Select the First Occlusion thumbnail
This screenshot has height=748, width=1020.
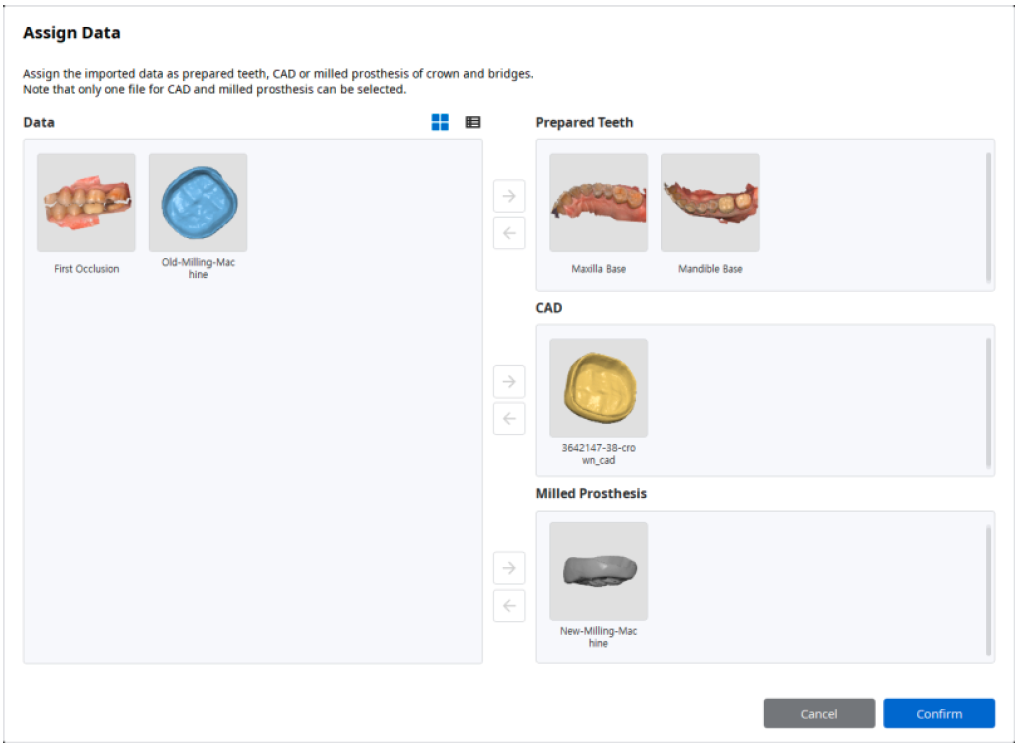(87, 203)
